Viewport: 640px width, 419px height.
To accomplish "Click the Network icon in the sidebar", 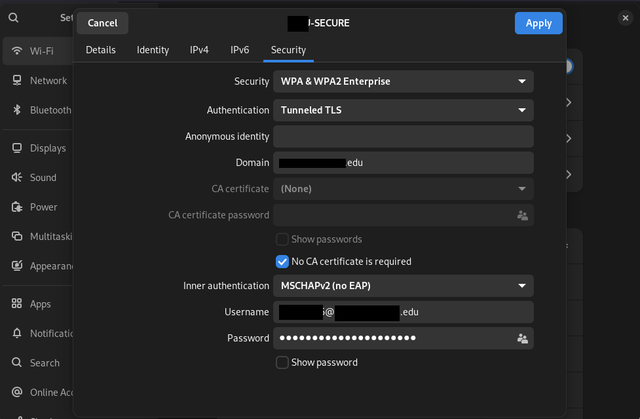I will tap(17, 80).
